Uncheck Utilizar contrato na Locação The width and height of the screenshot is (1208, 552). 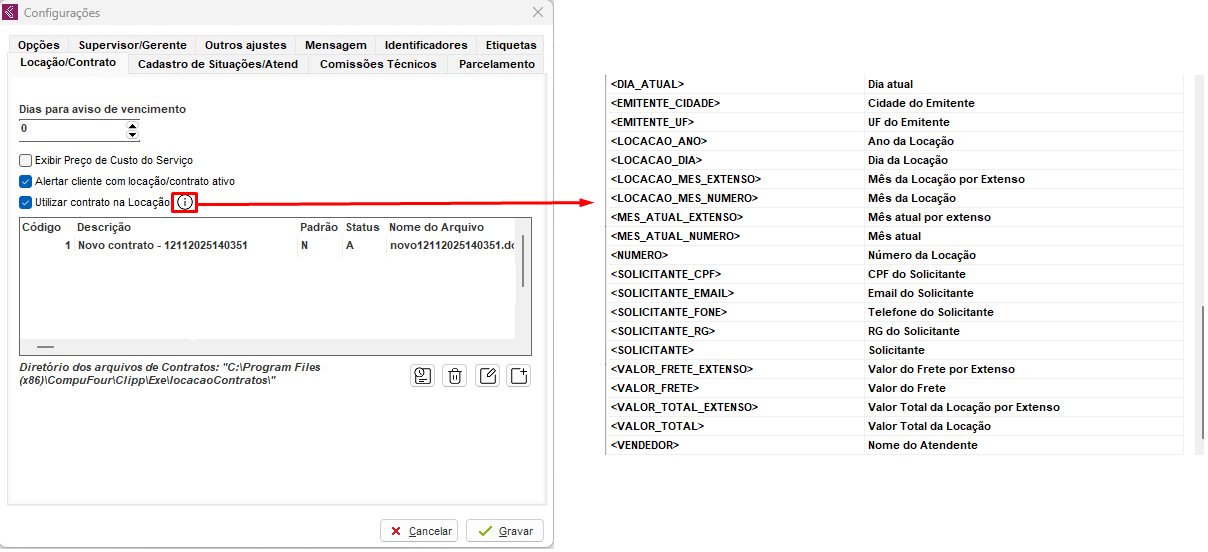pyautogui.click(x=26, y=203)
